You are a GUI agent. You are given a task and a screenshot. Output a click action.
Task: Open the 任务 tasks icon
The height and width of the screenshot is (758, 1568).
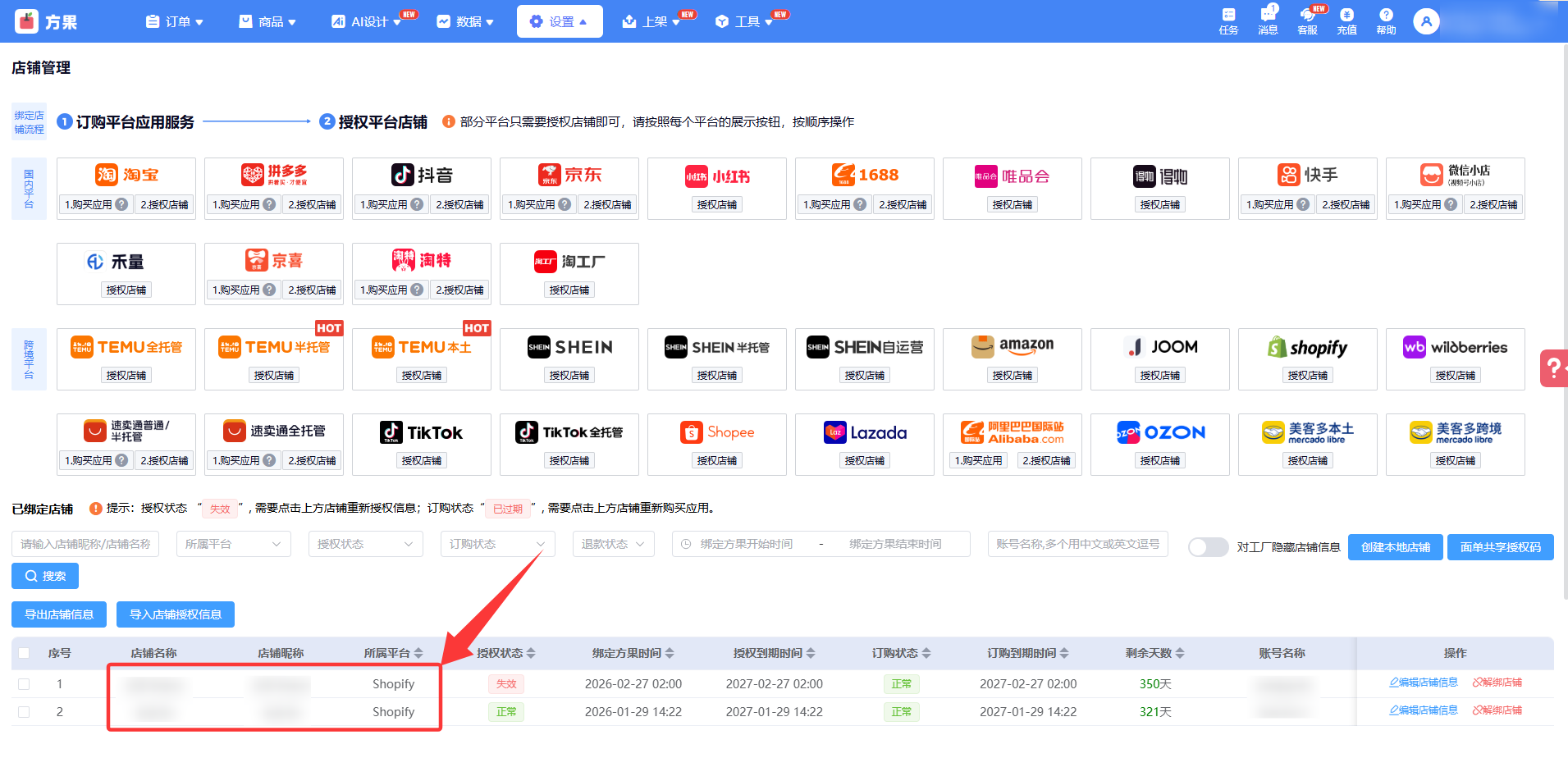click(1228, 21)
